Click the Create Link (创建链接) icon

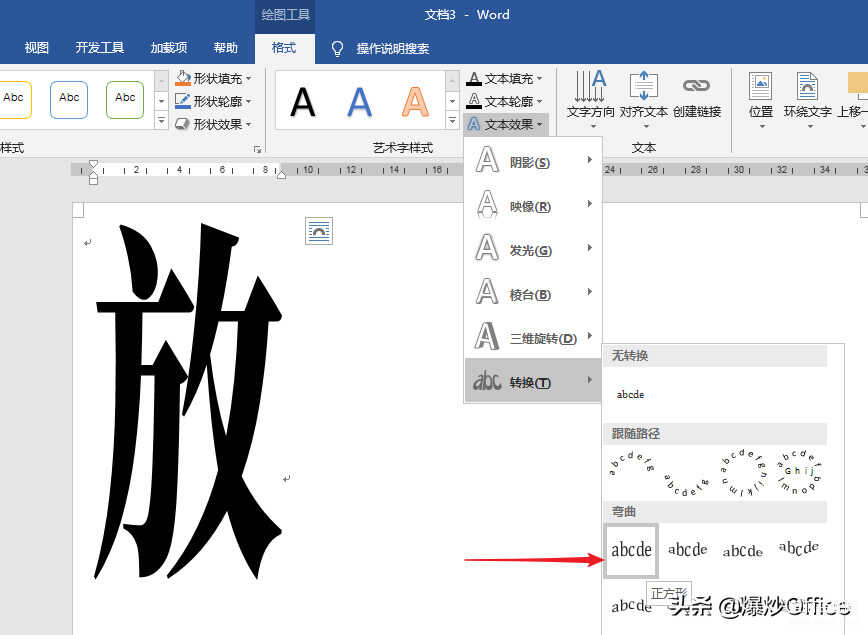(x=696, y=86)
